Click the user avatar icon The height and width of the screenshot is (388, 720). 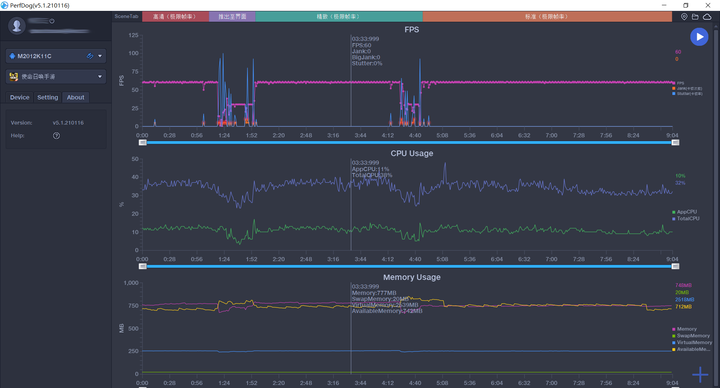(x=17, y=25)
